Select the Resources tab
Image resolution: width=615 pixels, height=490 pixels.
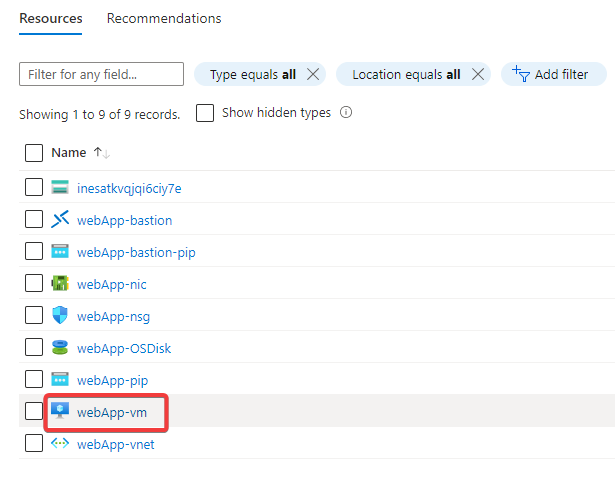point(51,19)
